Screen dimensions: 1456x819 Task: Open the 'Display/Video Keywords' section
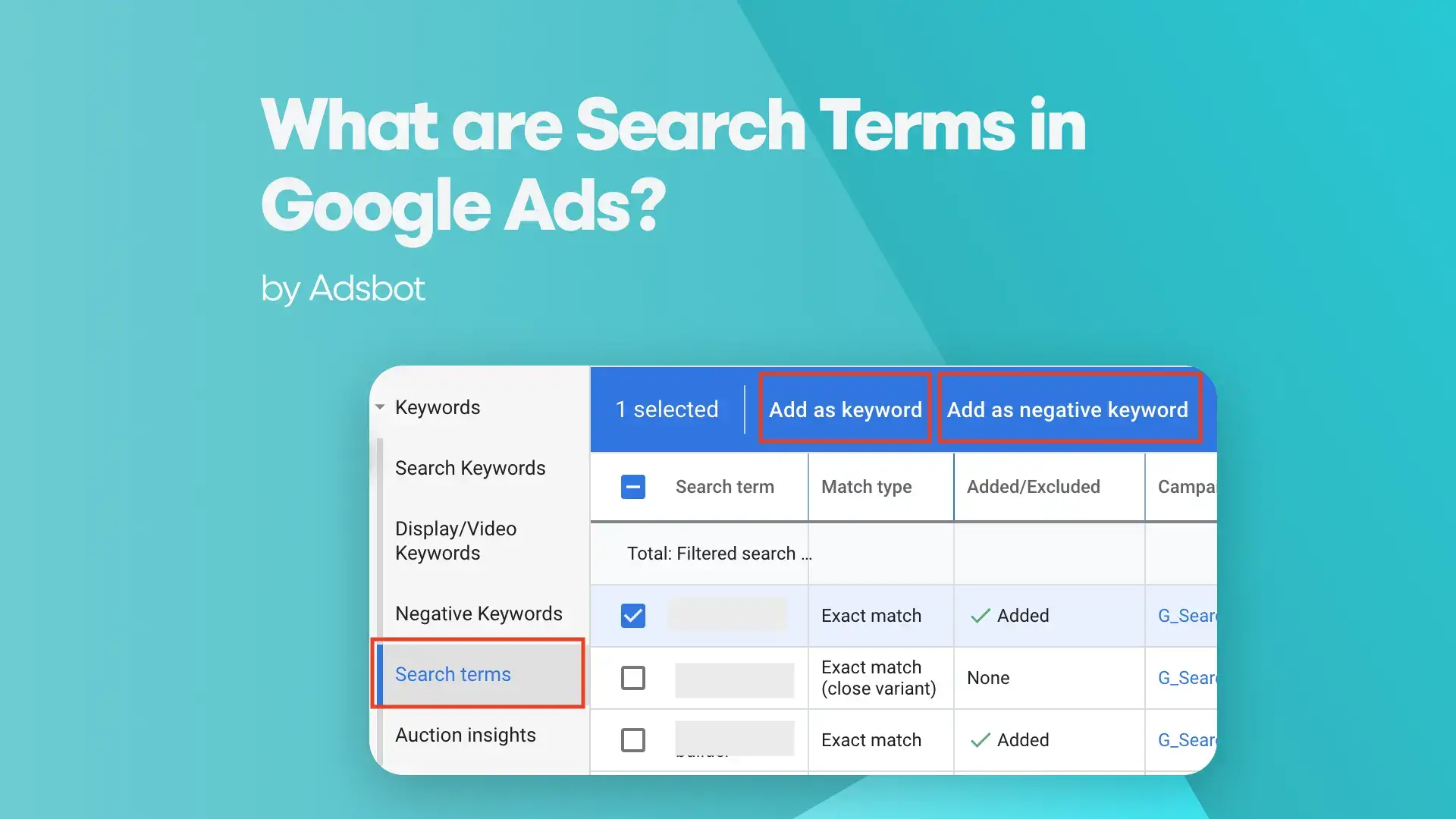(x=455, y=540)
